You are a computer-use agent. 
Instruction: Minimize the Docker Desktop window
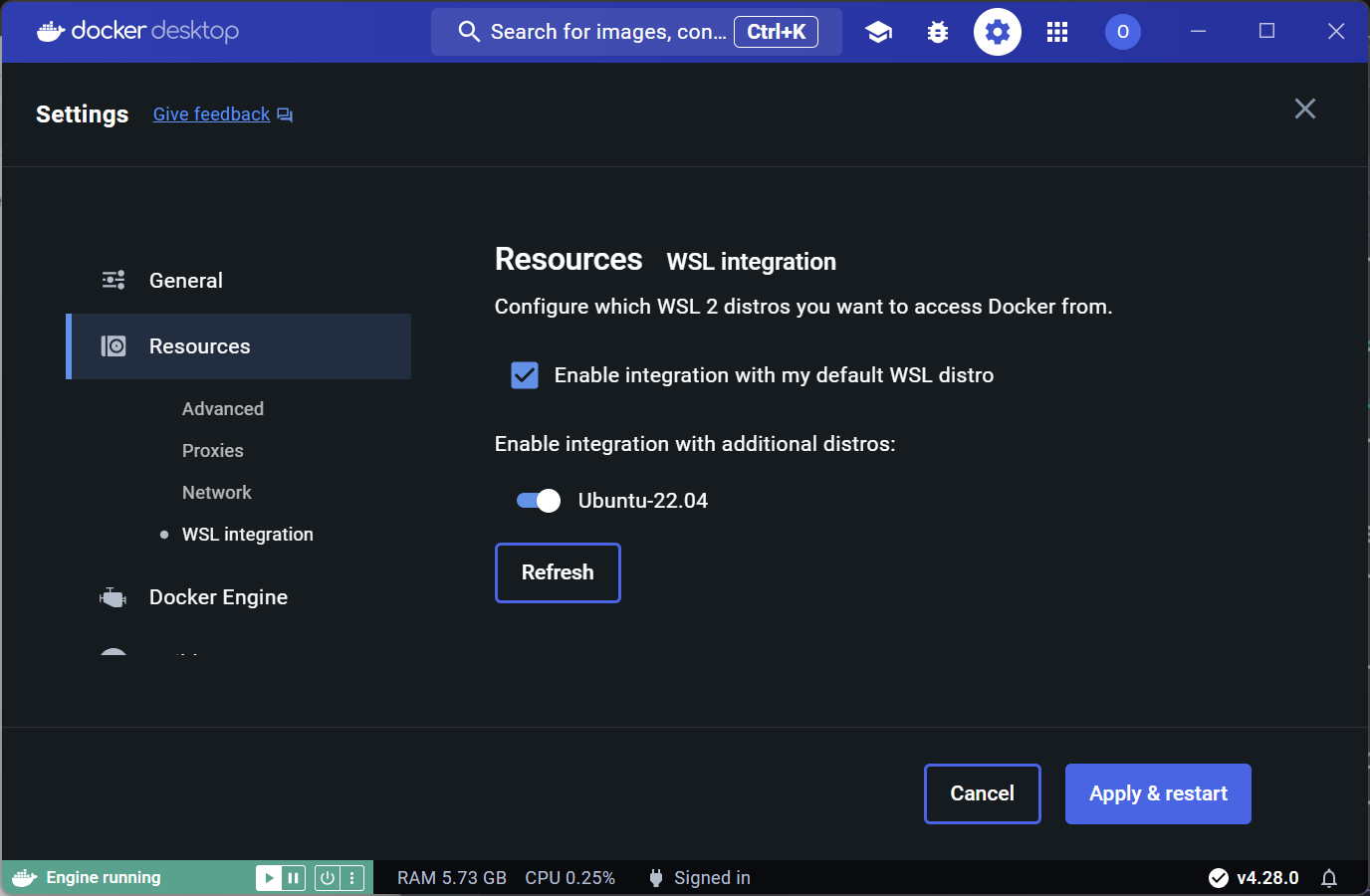click(x=1199, y=32)
